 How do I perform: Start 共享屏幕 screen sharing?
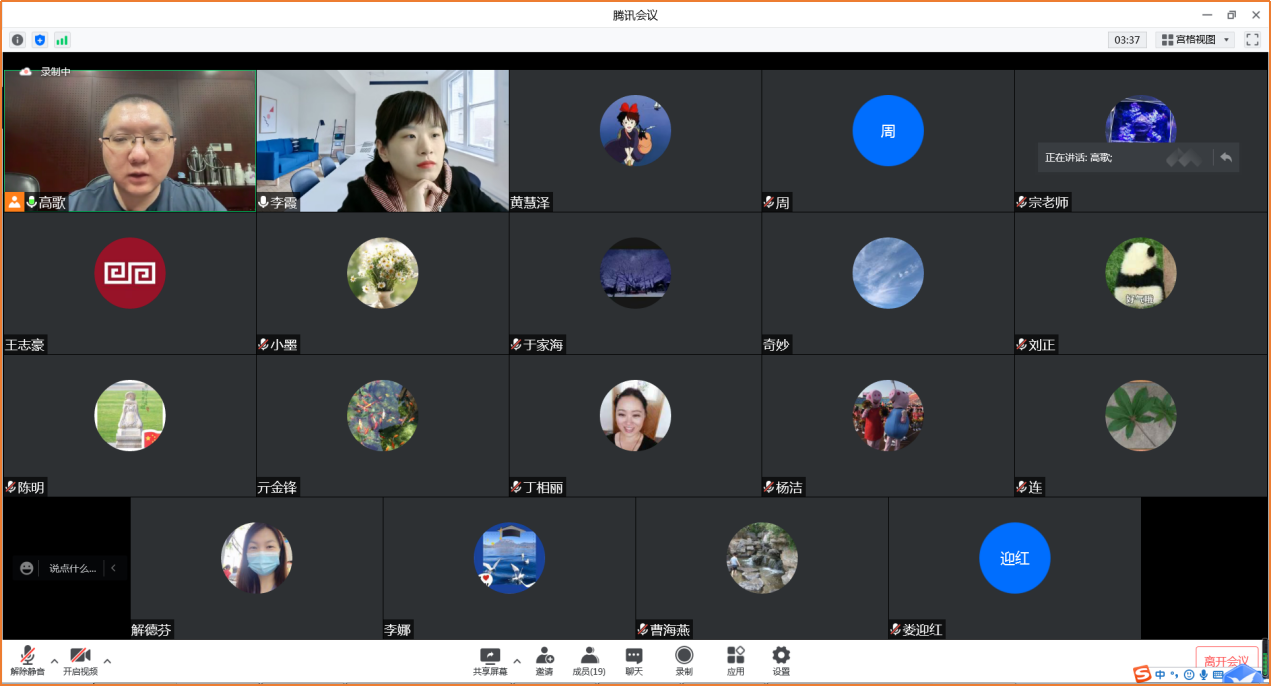pyautogui.click(x=490, y=661)
